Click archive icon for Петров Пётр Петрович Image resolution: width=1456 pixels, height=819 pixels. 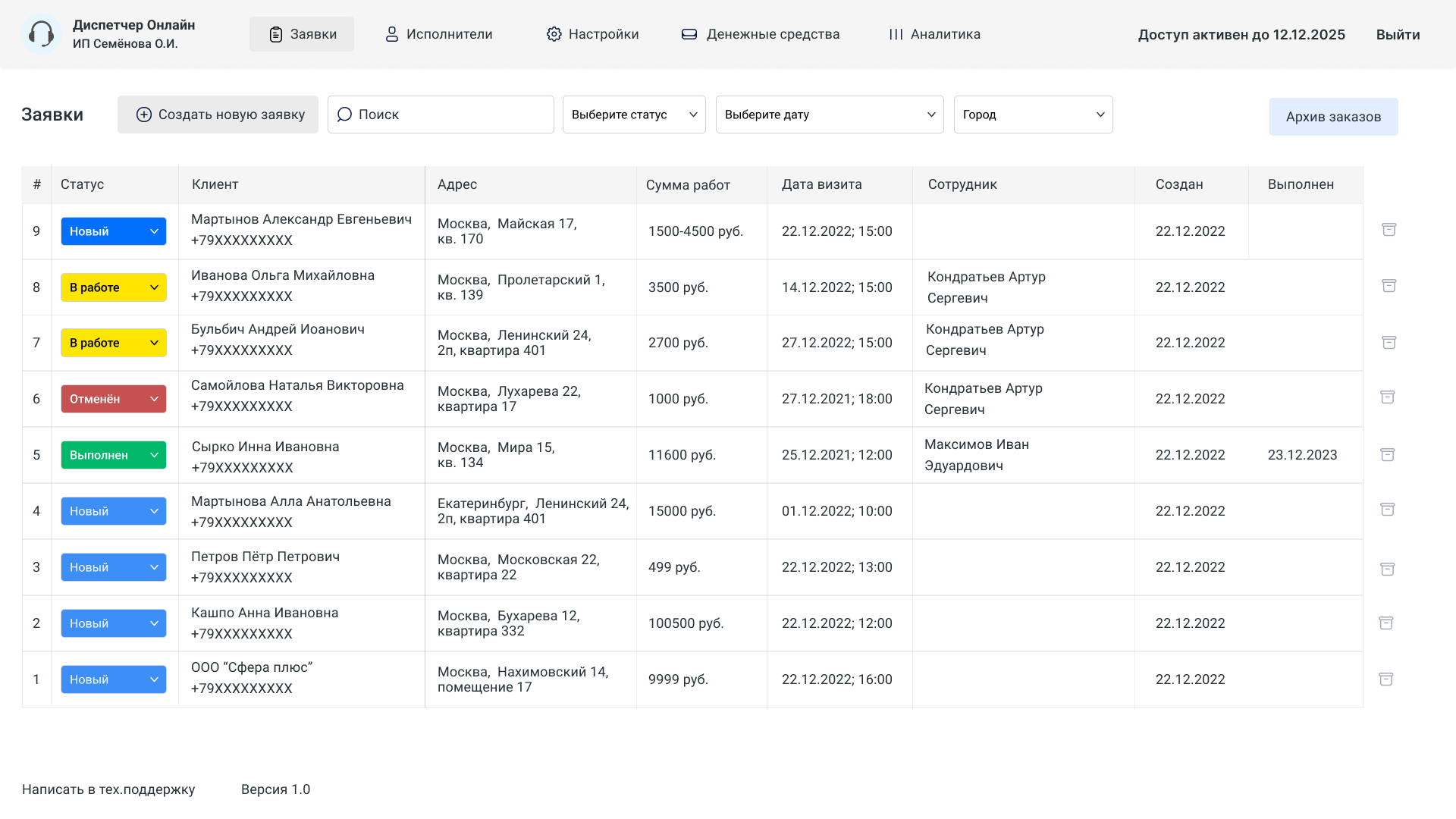(1387, 570)
